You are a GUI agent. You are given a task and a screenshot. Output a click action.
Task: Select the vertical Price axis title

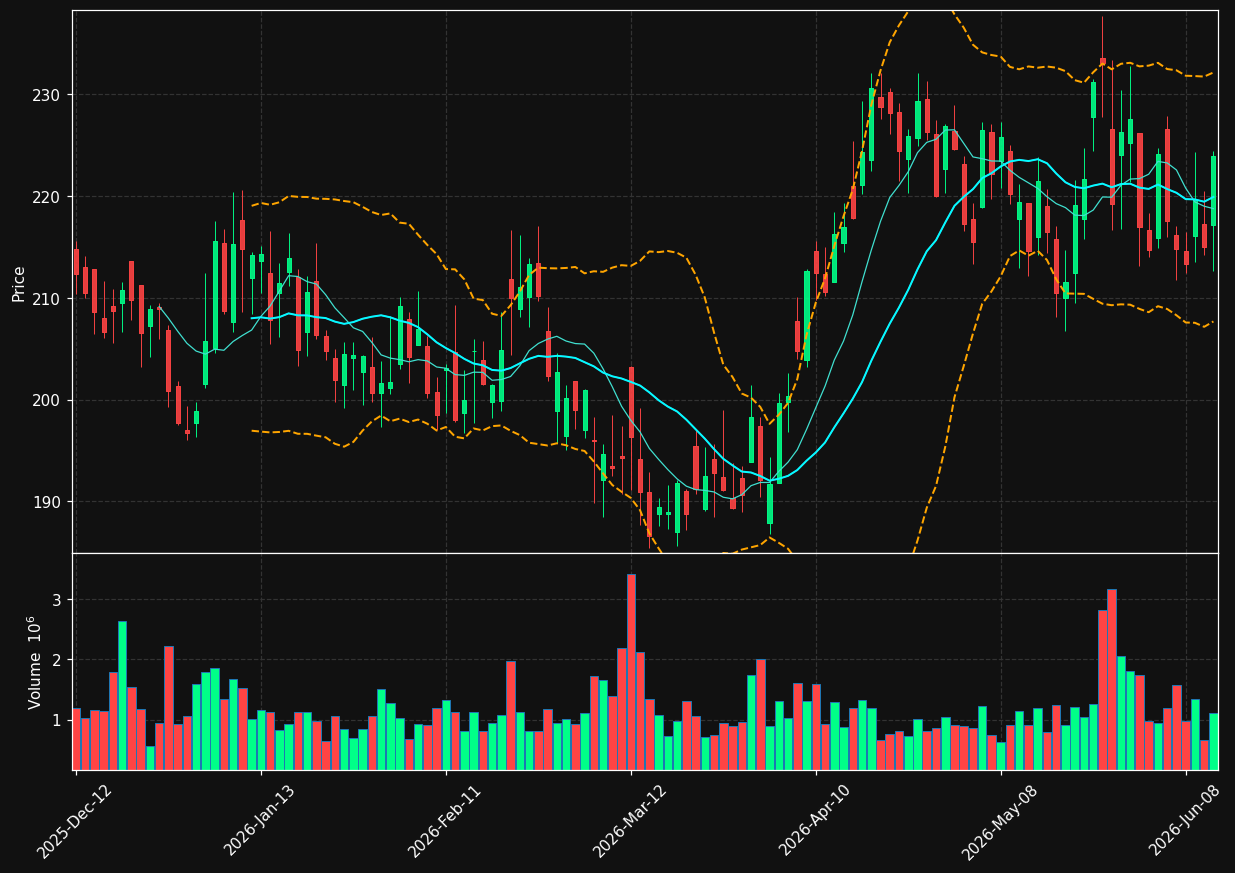pos(19,282)
